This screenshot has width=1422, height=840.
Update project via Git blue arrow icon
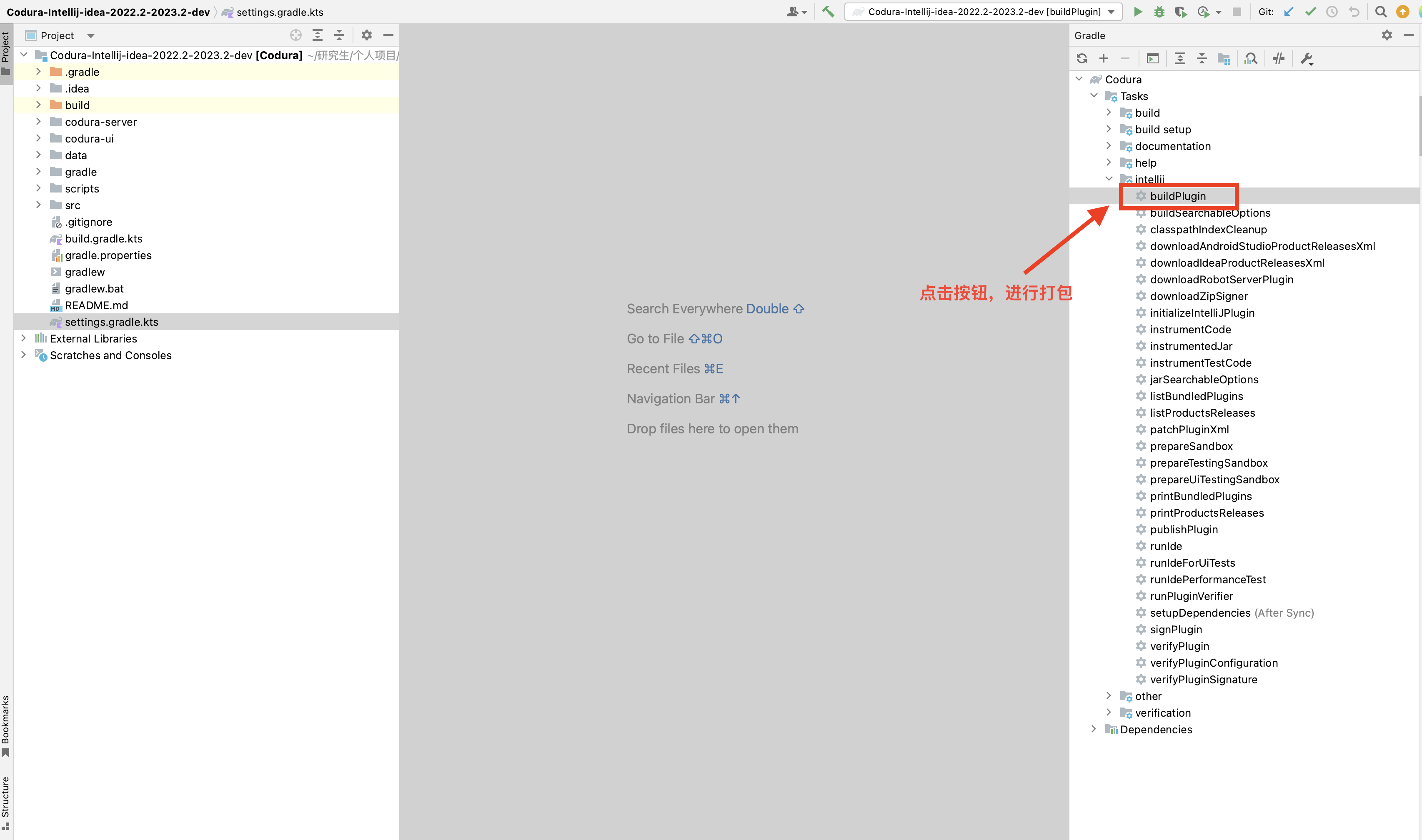coord(1289,11)
